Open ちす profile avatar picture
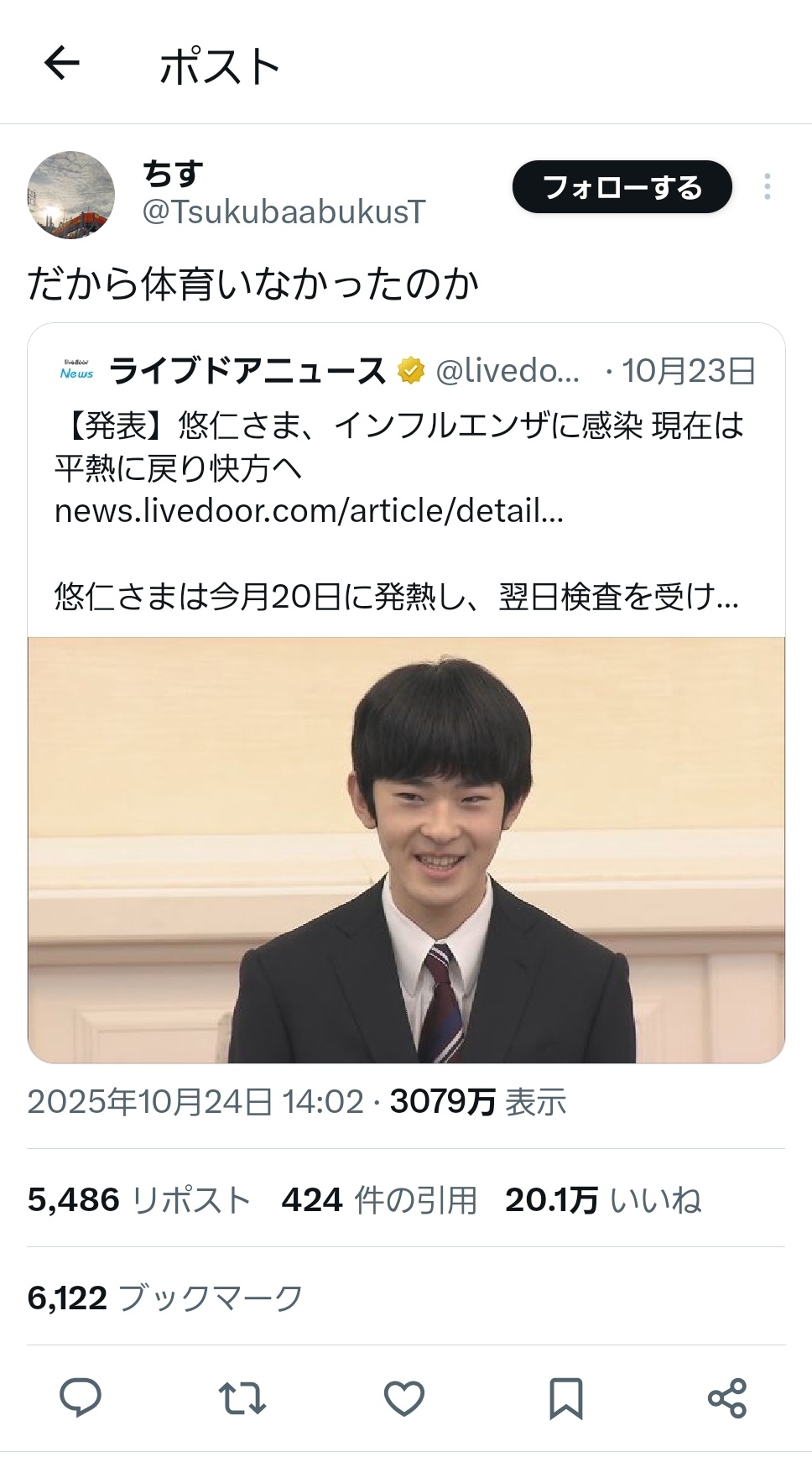This screenshot has width=812, height=1478. point(71,195)
